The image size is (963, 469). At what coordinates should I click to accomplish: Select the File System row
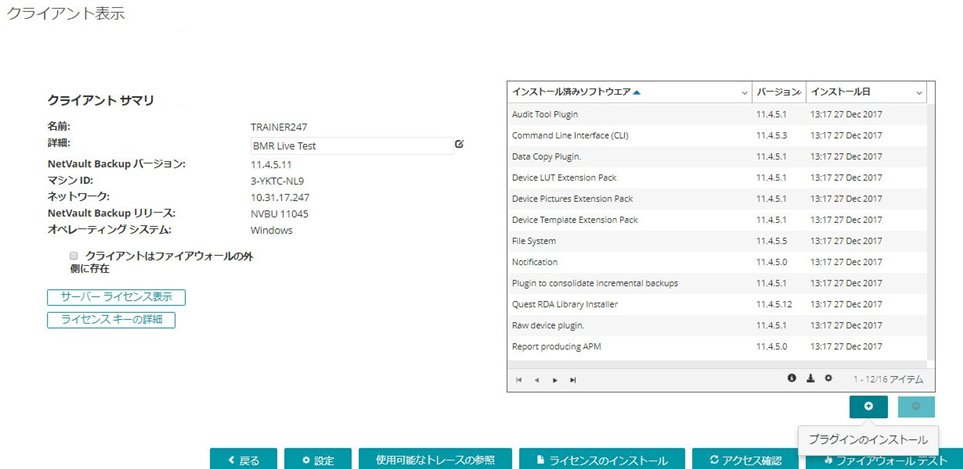click(716, 241)
